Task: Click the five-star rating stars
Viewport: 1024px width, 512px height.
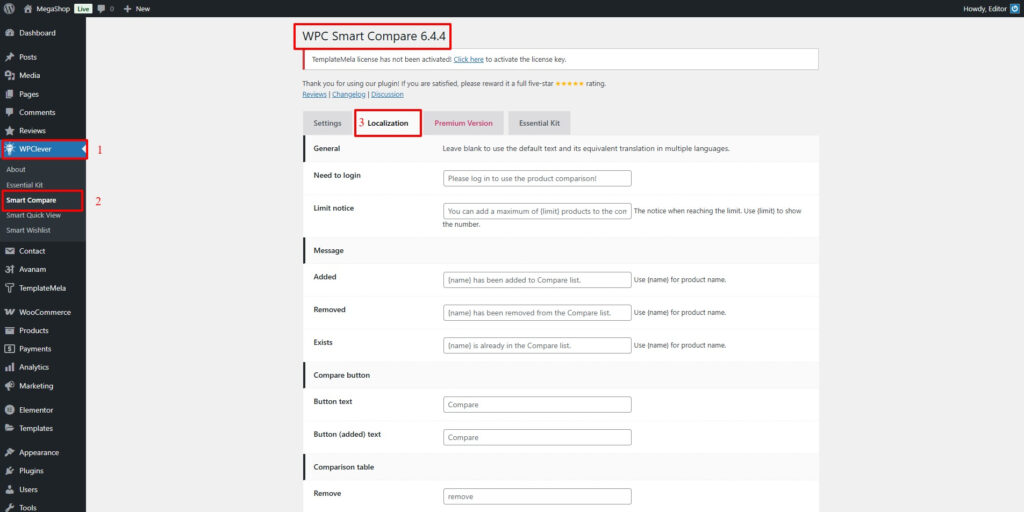Action: 569,84
